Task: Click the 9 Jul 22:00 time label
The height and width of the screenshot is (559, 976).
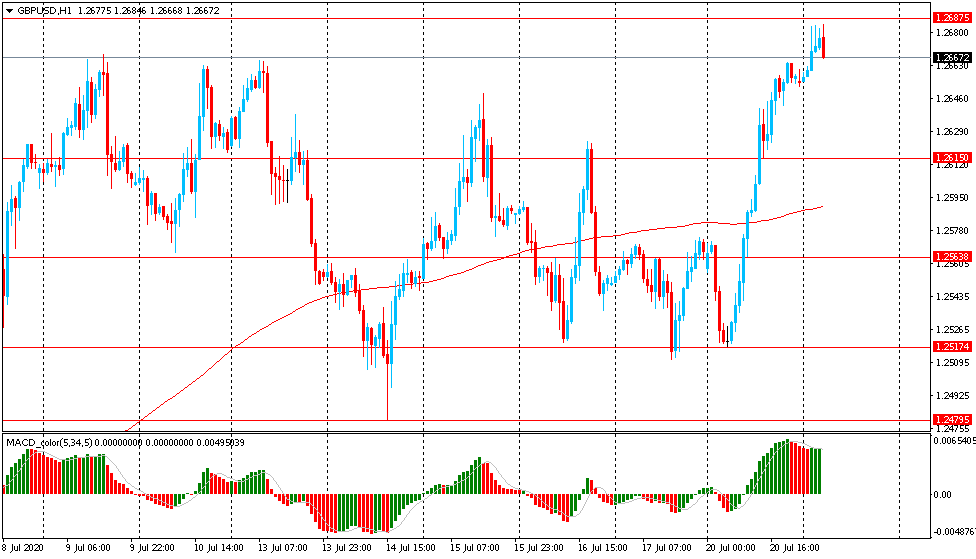Action: (x=152, y=548)
